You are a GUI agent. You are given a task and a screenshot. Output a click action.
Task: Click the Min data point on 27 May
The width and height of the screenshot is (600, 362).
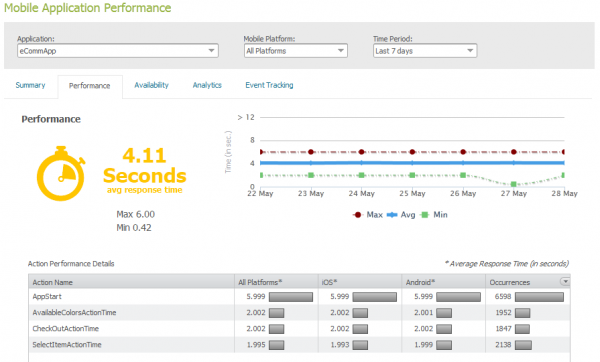[514, 184]
